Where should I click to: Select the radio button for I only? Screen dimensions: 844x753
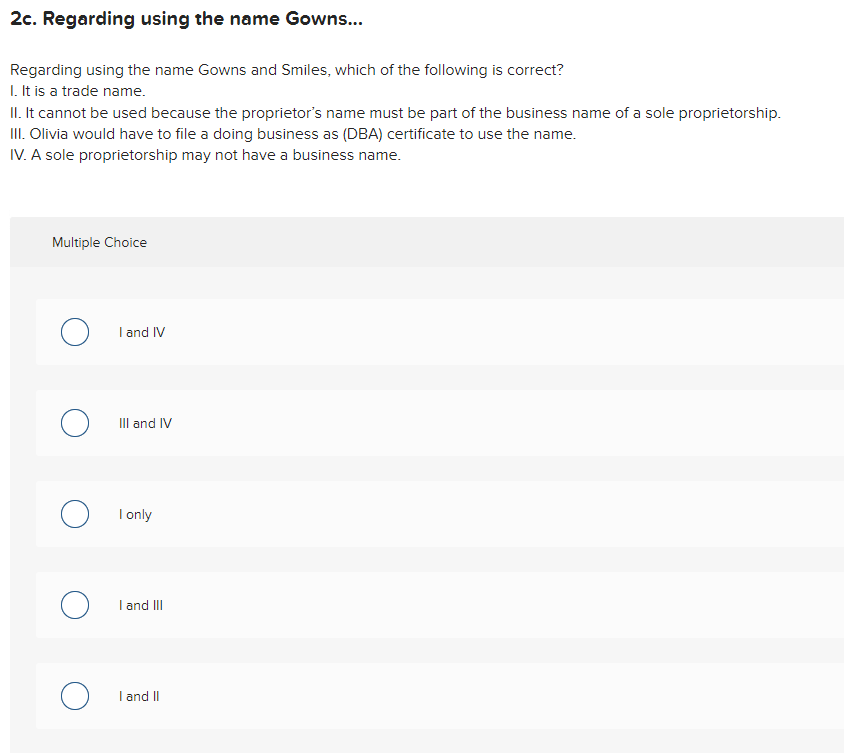74,513
